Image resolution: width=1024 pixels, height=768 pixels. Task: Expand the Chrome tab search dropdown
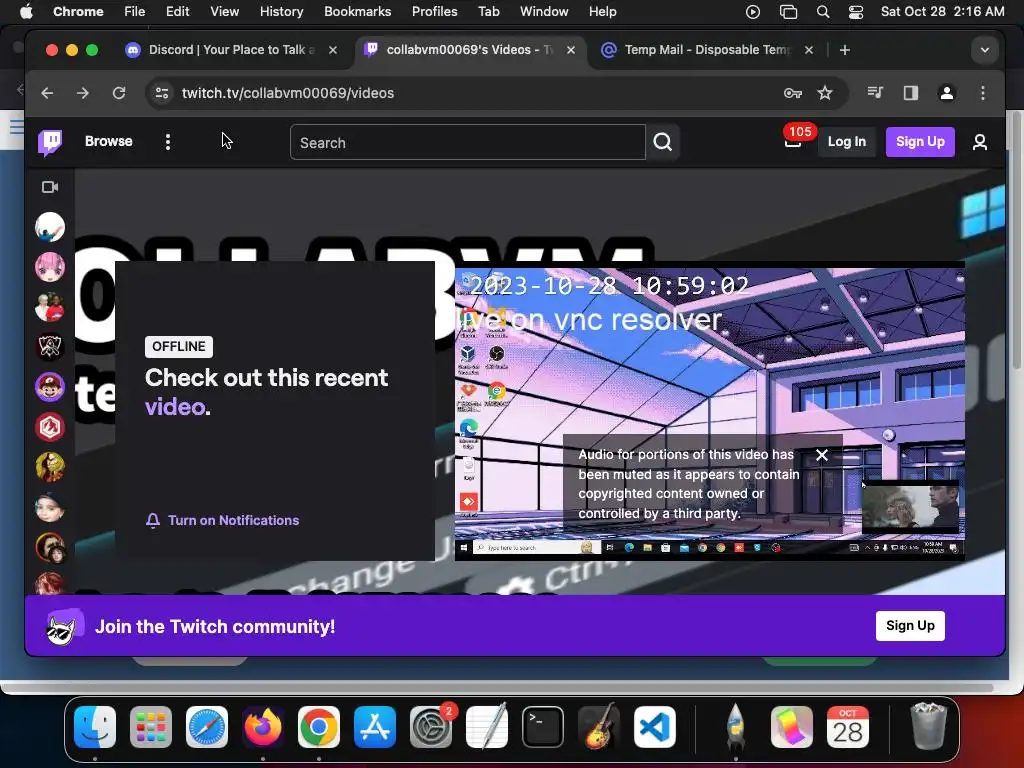(x=984, y=50)
